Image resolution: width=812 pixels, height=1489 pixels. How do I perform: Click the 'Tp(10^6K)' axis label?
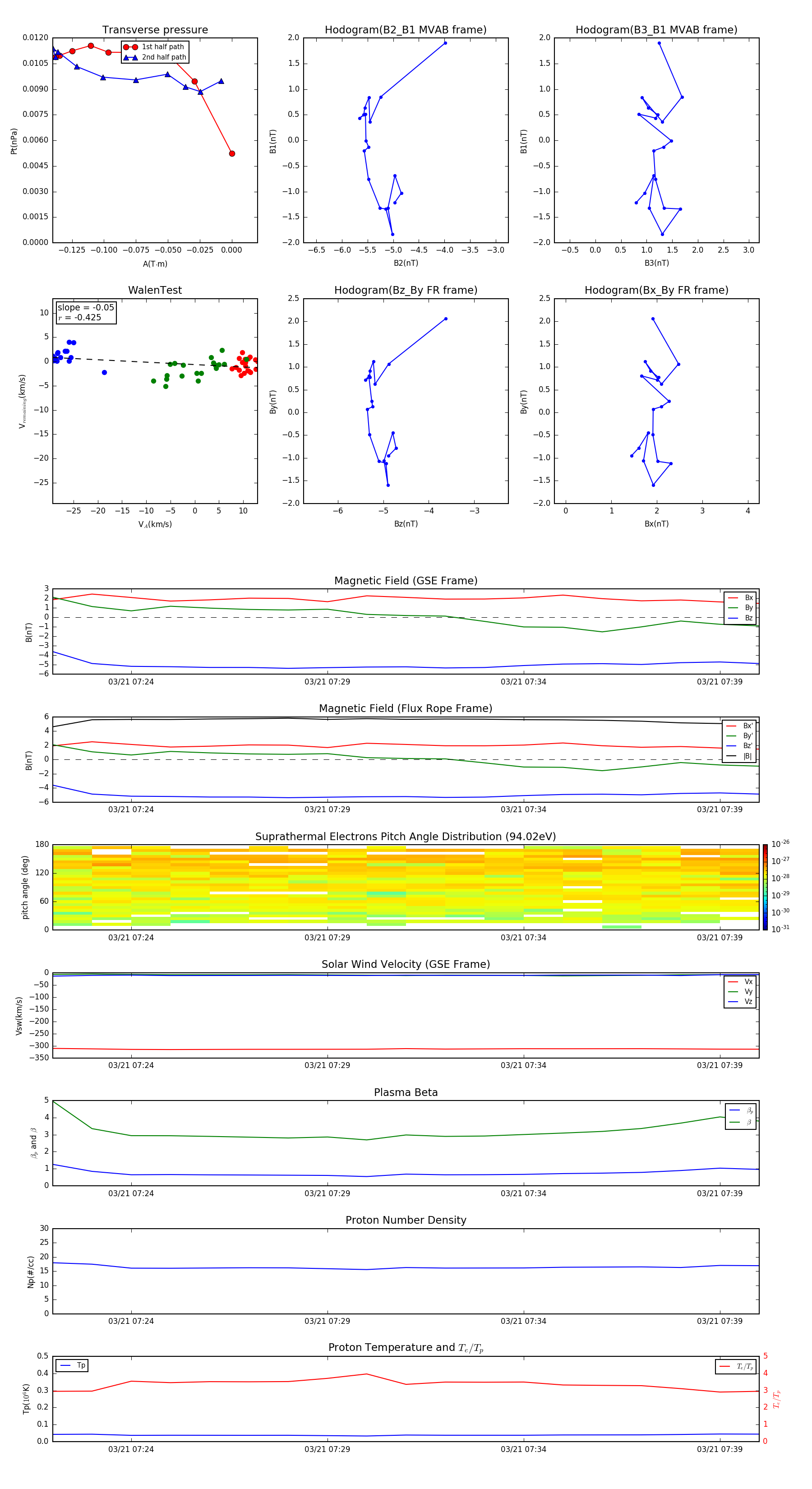(x=26, y=1399)
